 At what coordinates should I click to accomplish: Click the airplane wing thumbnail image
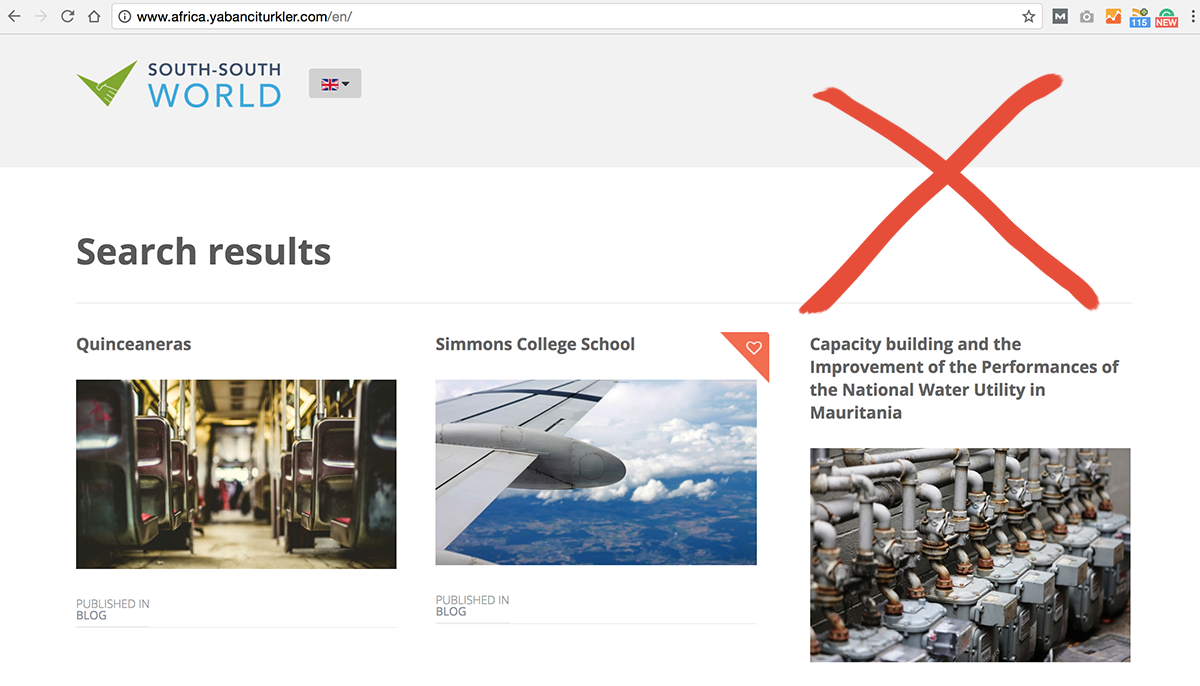click(596, 472)
